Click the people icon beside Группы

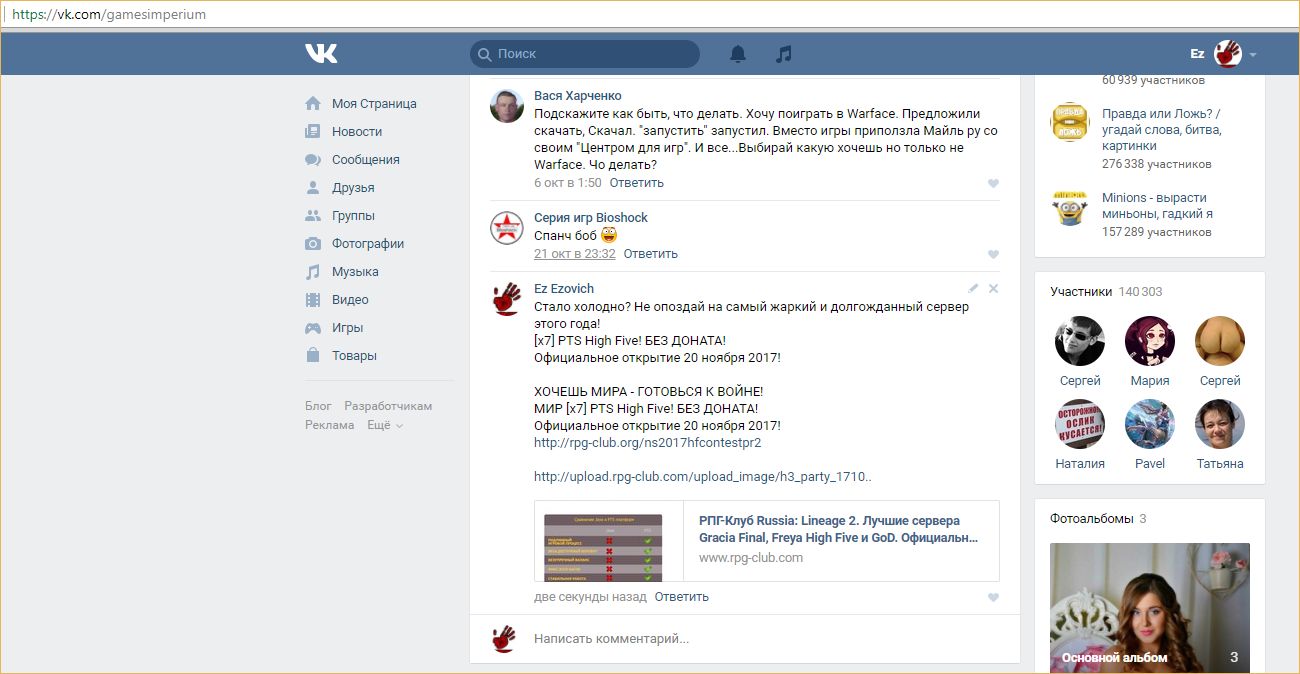pyautogui.click(x=313, y=216)
